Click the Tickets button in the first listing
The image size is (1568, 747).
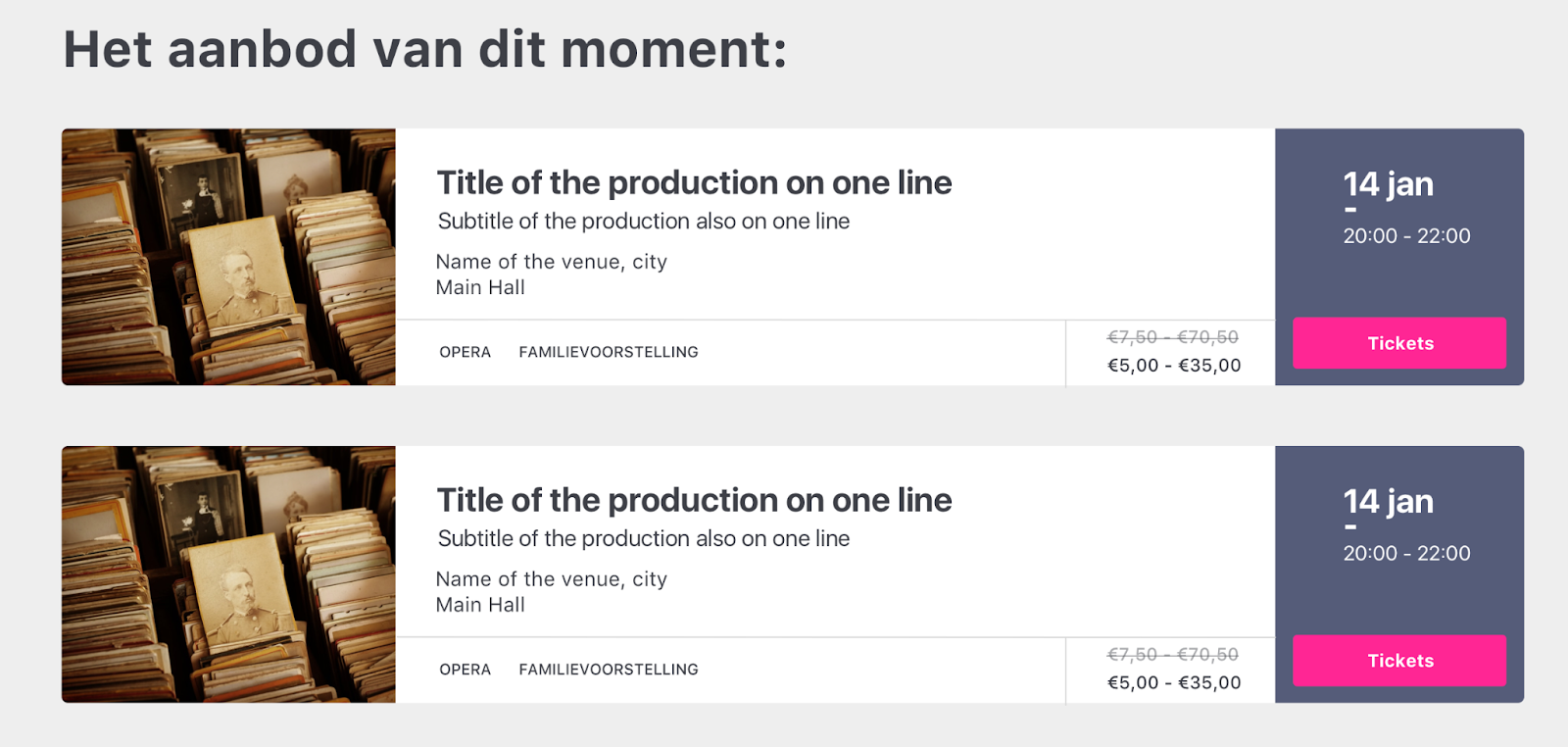pyautogui.click(x=1398, y=343)
